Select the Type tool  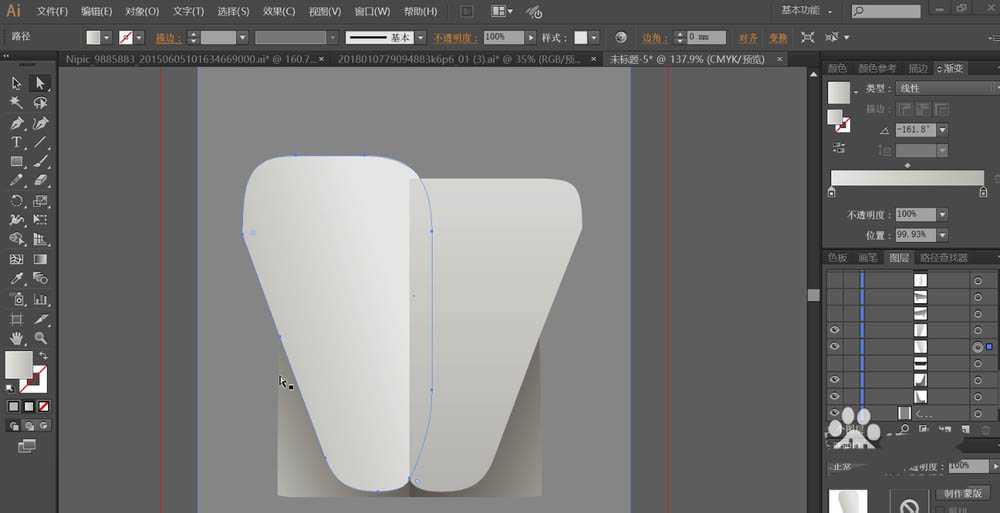coord(17,143)
